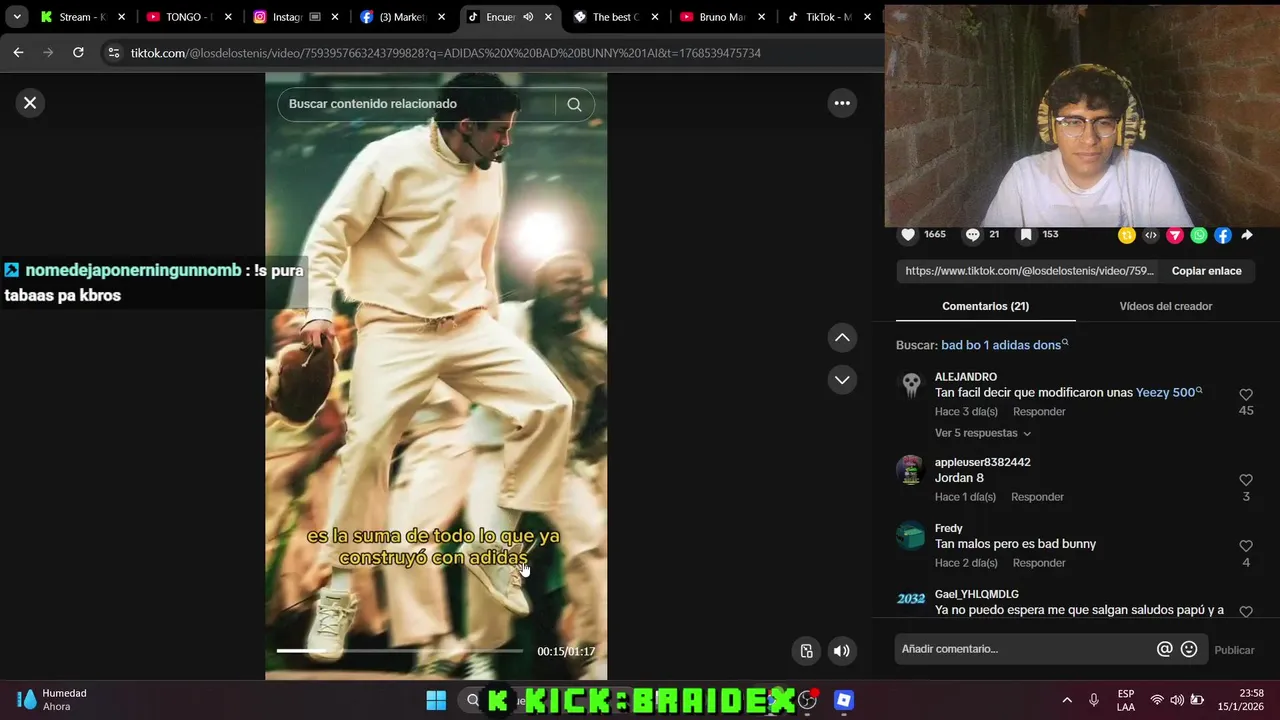This screenshot has width=1280, height=720.
Task: Open the three-dots more options menu
Action: point(842,103)
